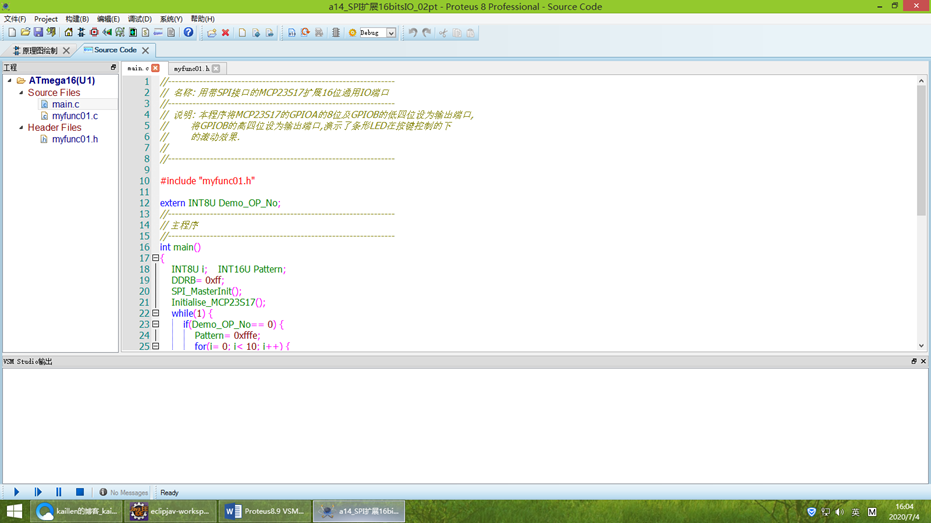Open the 帮助(H) help menu
Screen dimensions: 931x524
click(x=202, y=19)
